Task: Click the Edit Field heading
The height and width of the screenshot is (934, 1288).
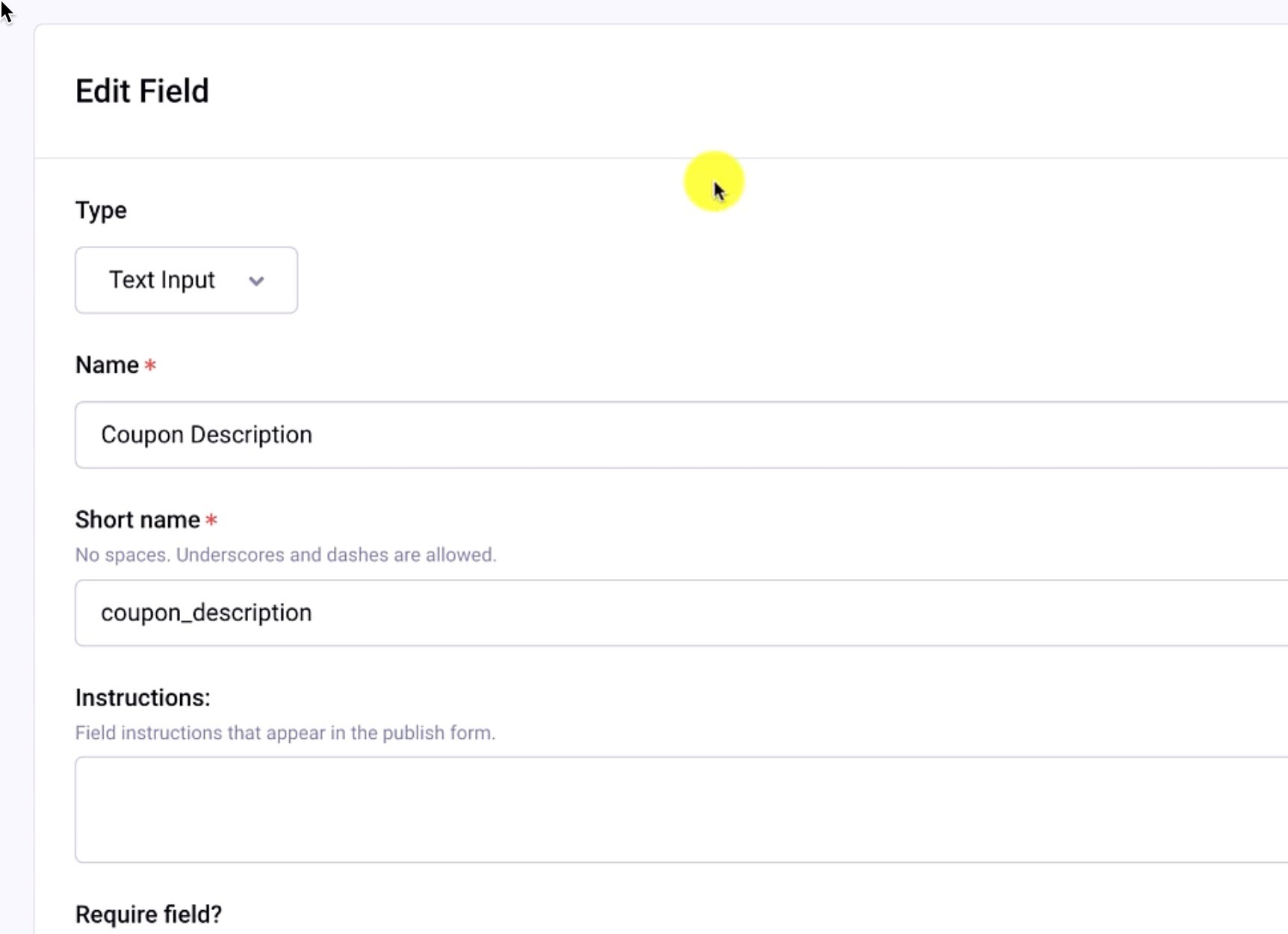Action: [x=141, y=90]
